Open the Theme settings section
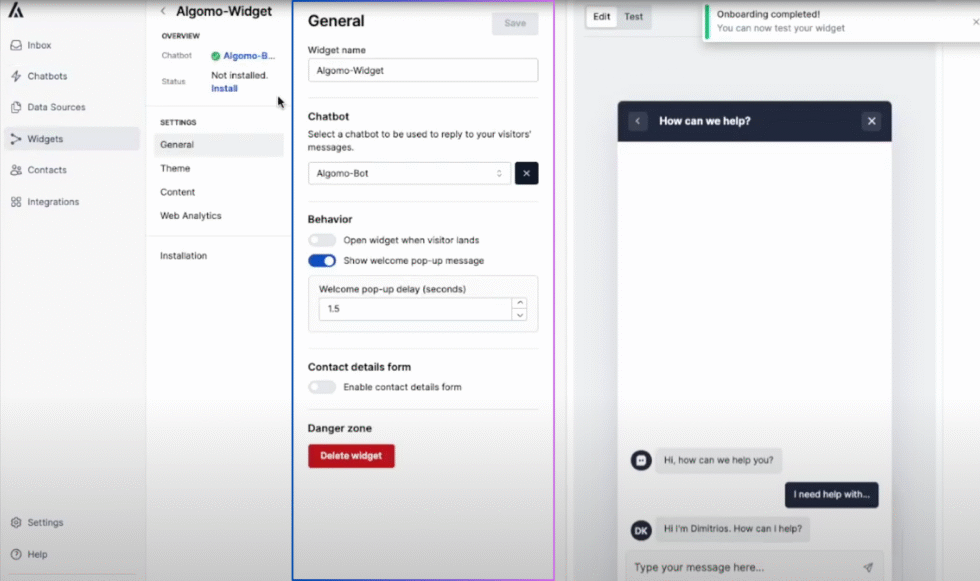Screen dimensions: 980x581 point(173,168)
